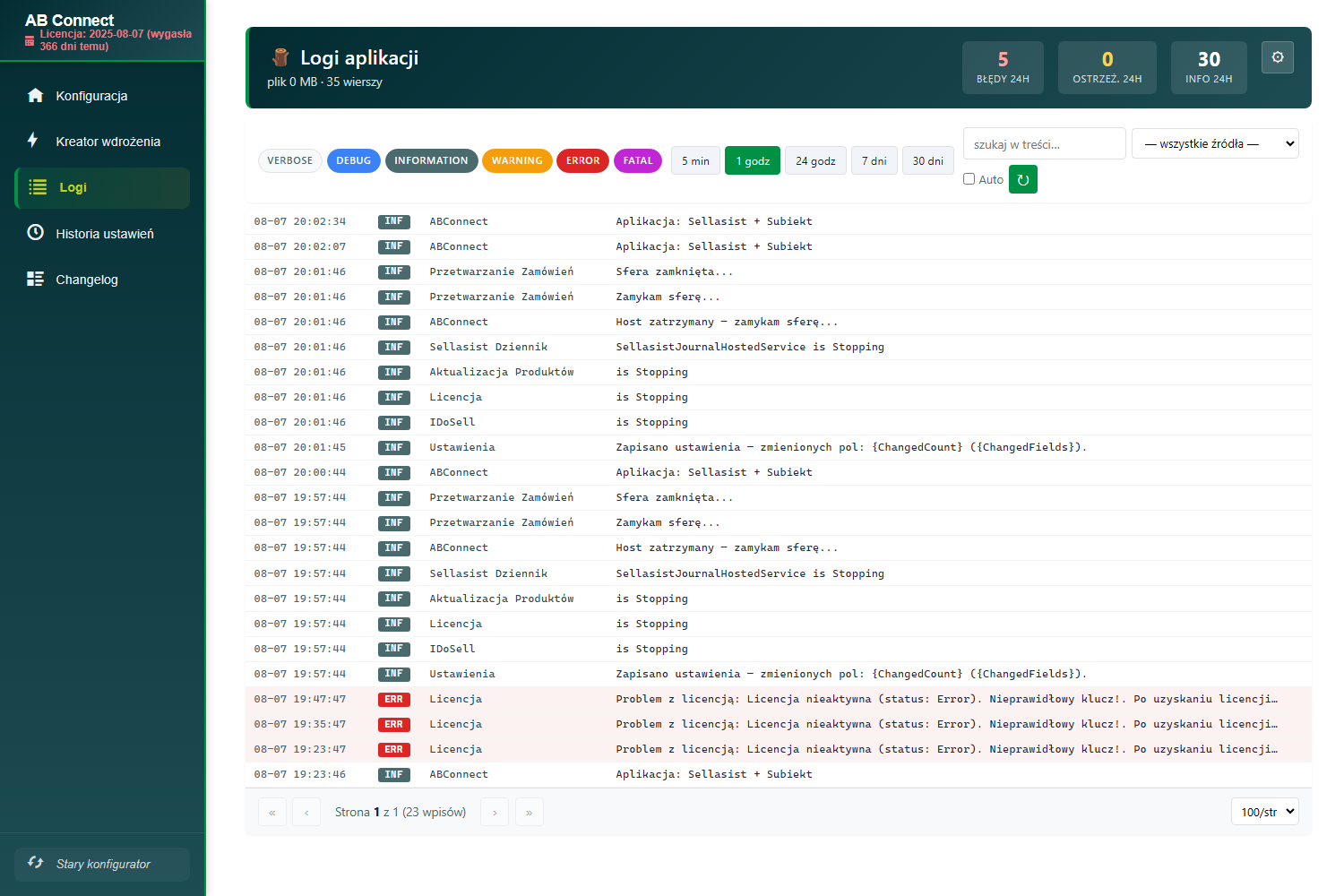Viewport: 1344px width, 896px height.
Task: Click 'Zapisano ustawienia' message in the 19:57:44 row
Action: 851,674
